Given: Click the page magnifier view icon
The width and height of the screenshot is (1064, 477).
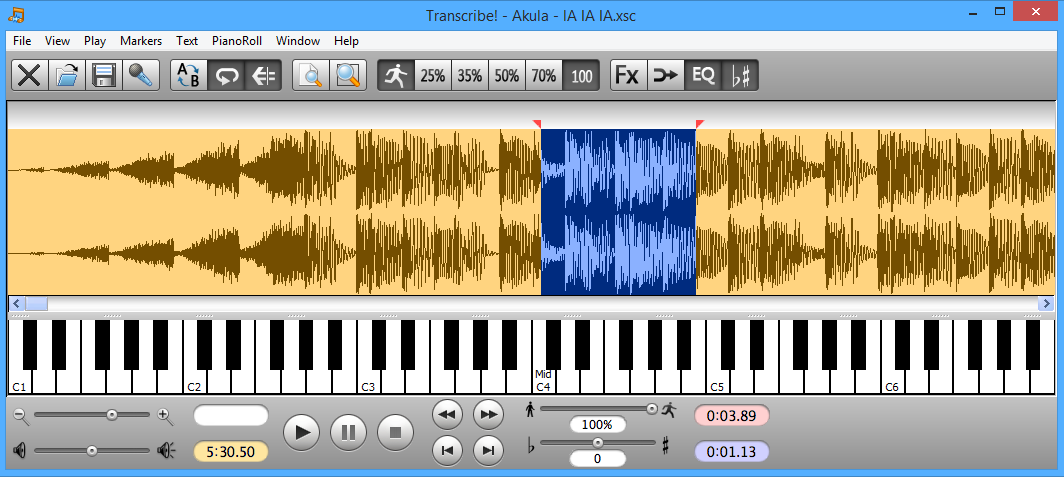Looking at the screenshot, I should click(x=311, y=76).
